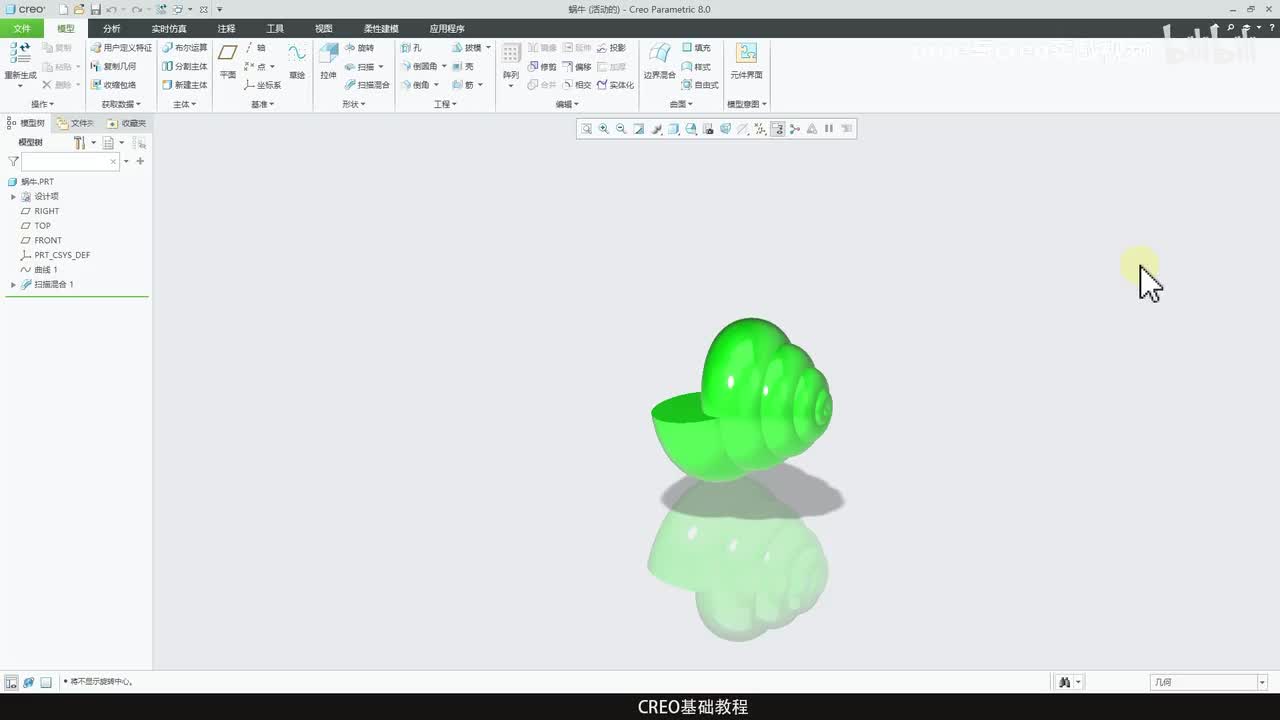Click the 壳 shell tool

pos(463,66)
